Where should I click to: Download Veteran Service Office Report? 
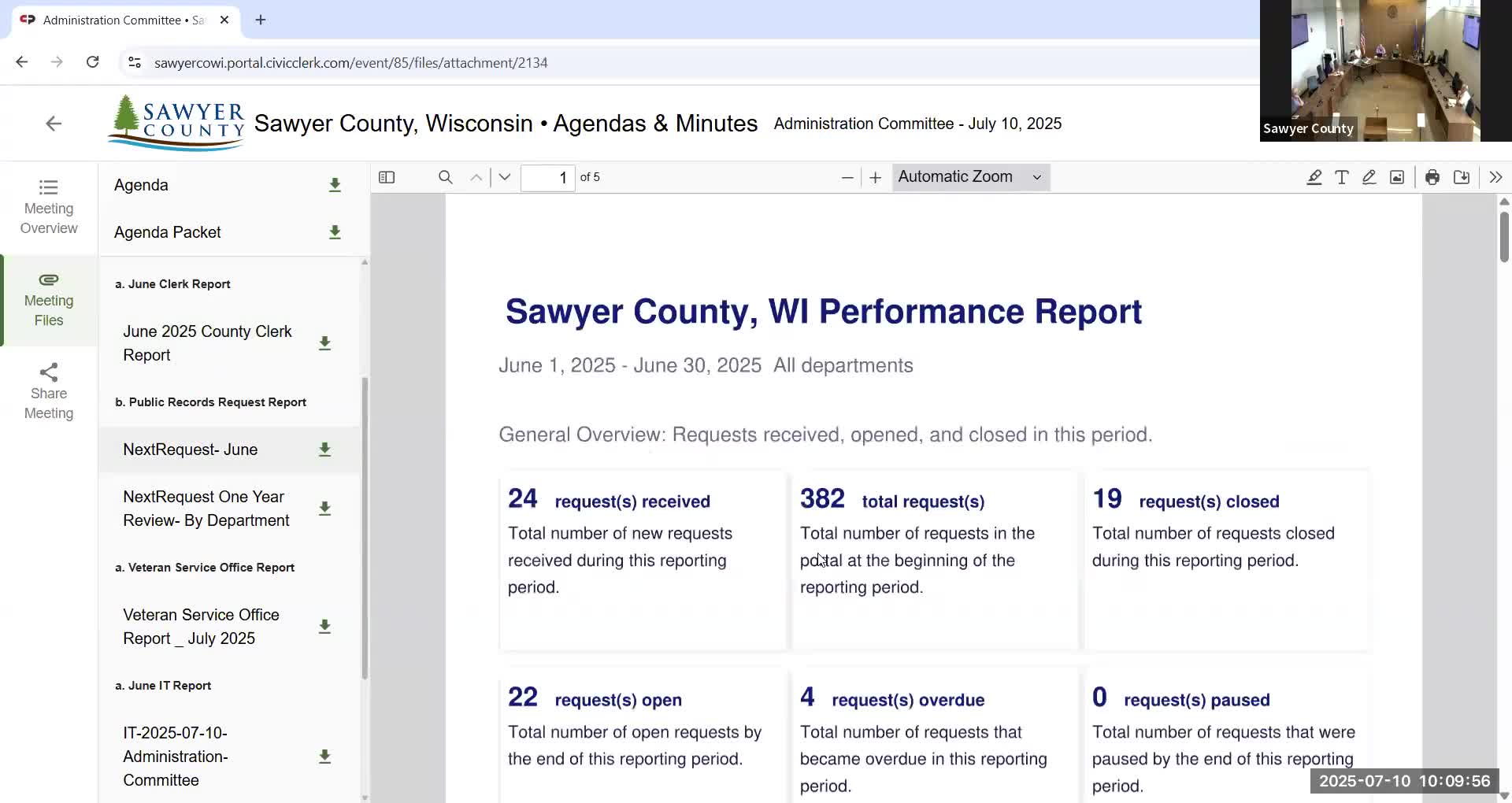click(324, 627)
